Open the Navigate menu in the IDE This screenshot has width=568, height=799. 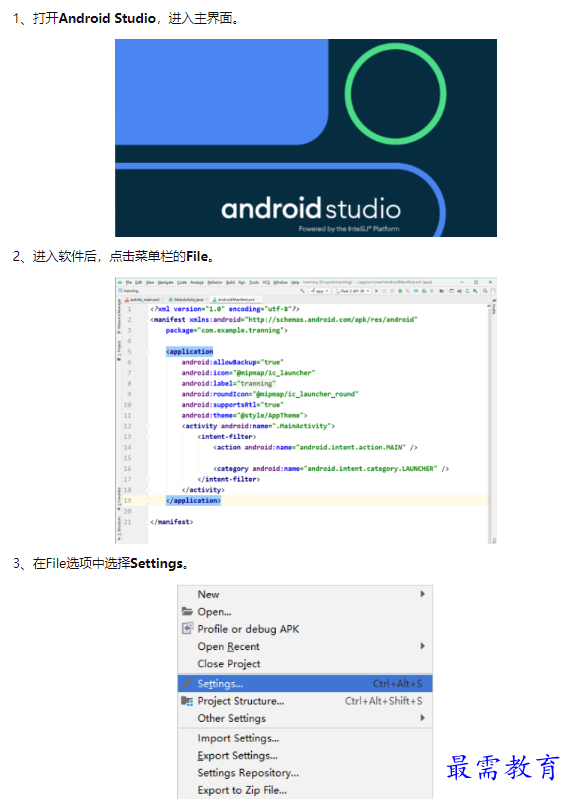166,282
